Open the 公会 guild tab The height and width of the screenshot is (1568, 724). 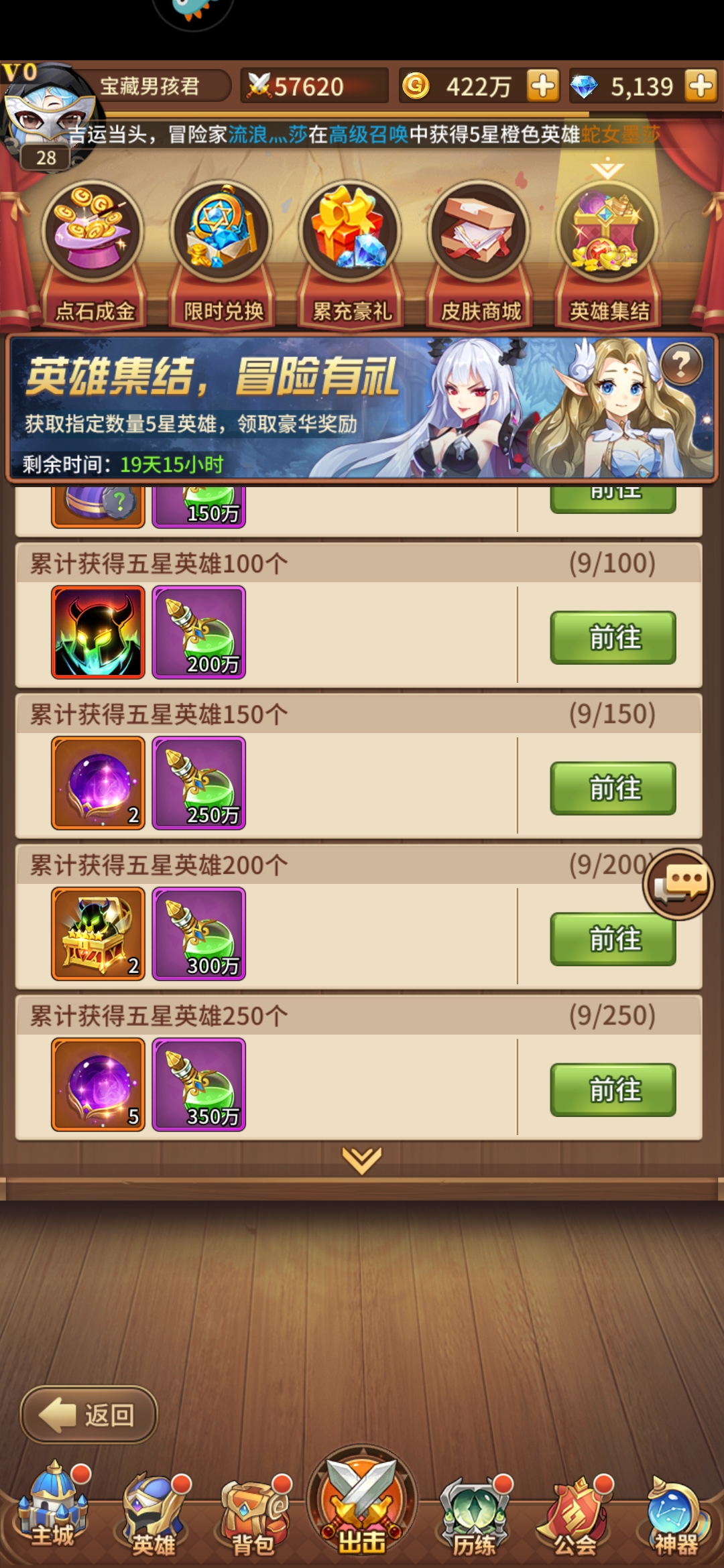click(575, 1514)
